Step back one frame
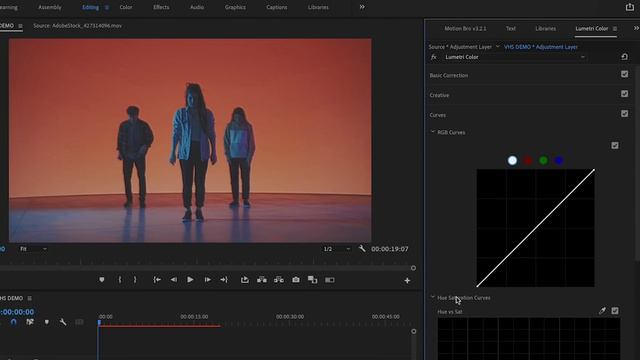This screenshot has width=640, height=360. coord(173,280)
